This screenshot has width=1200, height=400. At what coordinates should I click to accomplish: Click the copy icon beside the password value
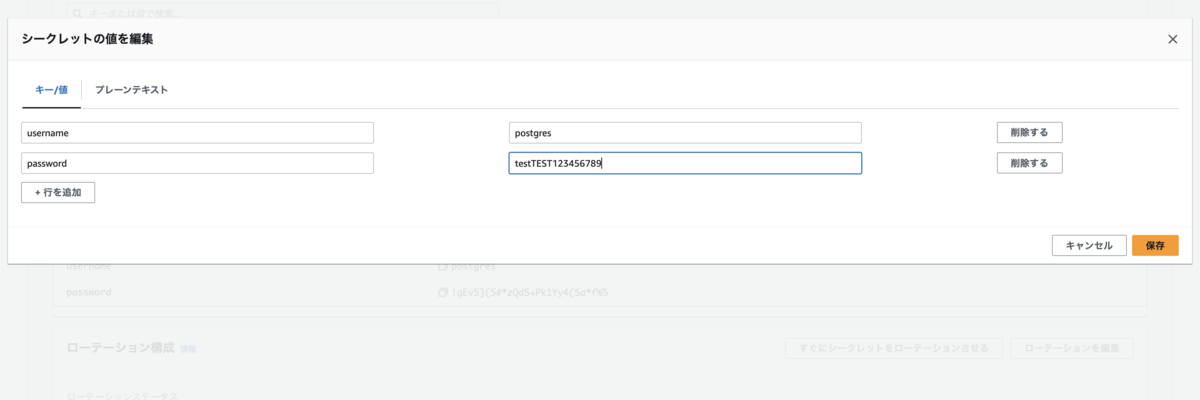pyautogui.click(x=442, y=293)
